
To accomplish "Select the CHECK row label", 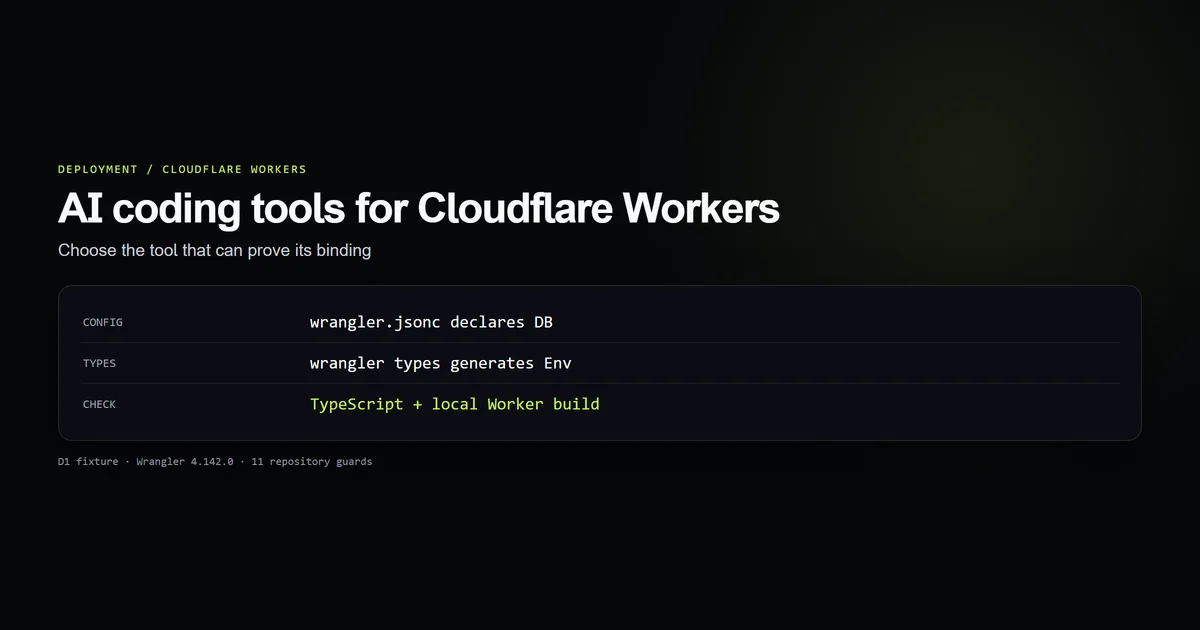I will click(99, 404).
